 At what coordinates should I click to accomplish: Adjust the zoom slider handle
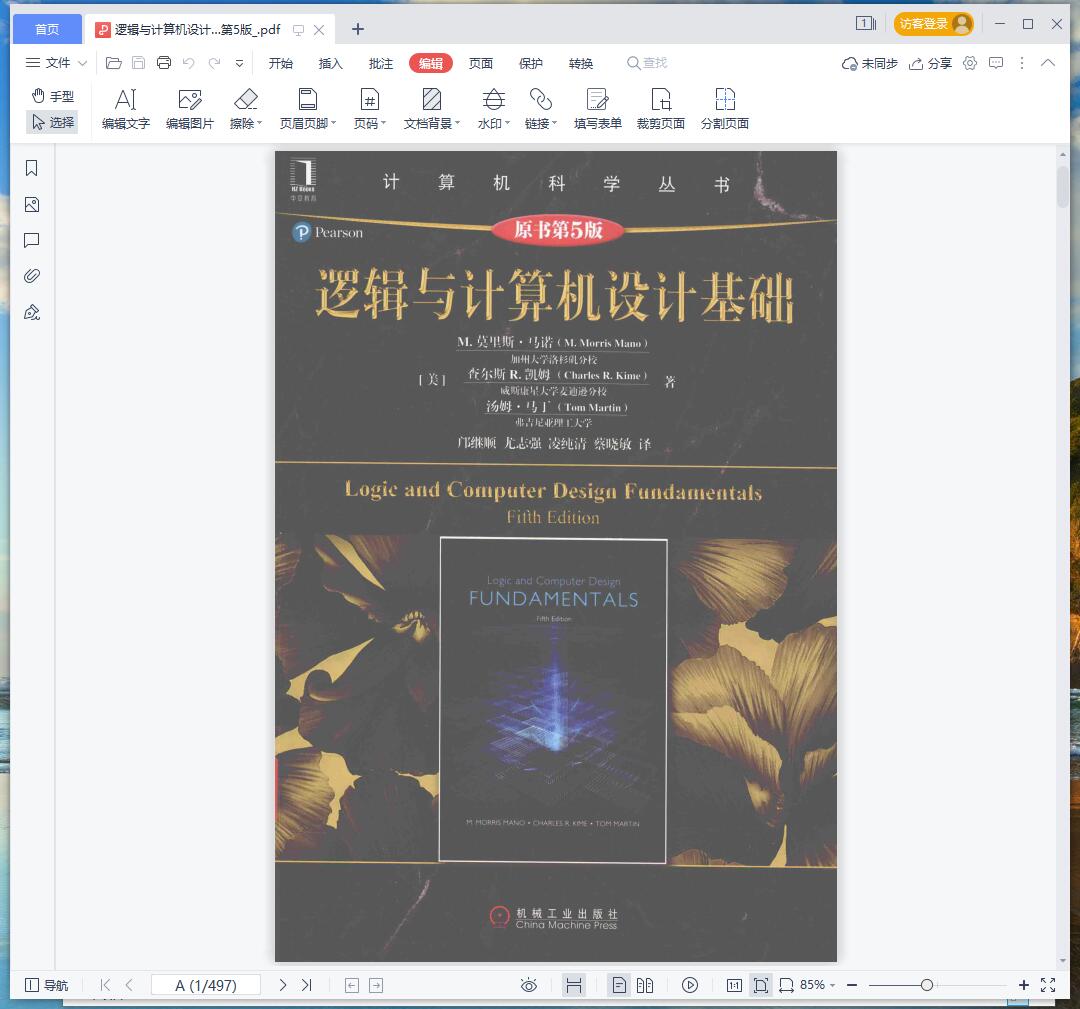[927, 986]
